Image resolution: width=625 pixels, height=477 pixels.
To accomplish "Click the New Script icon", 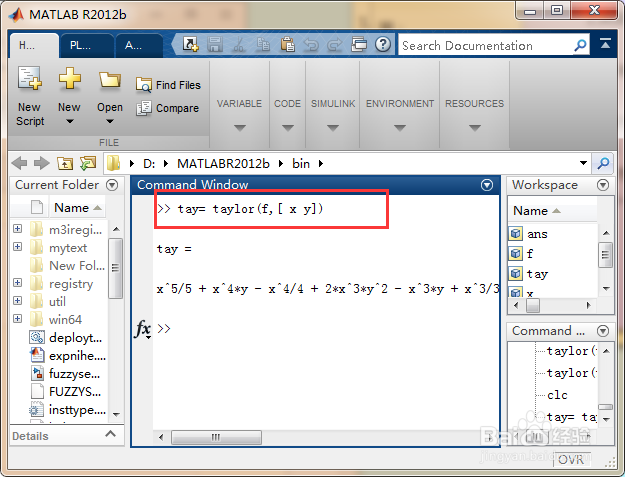I will coord(29,79).
